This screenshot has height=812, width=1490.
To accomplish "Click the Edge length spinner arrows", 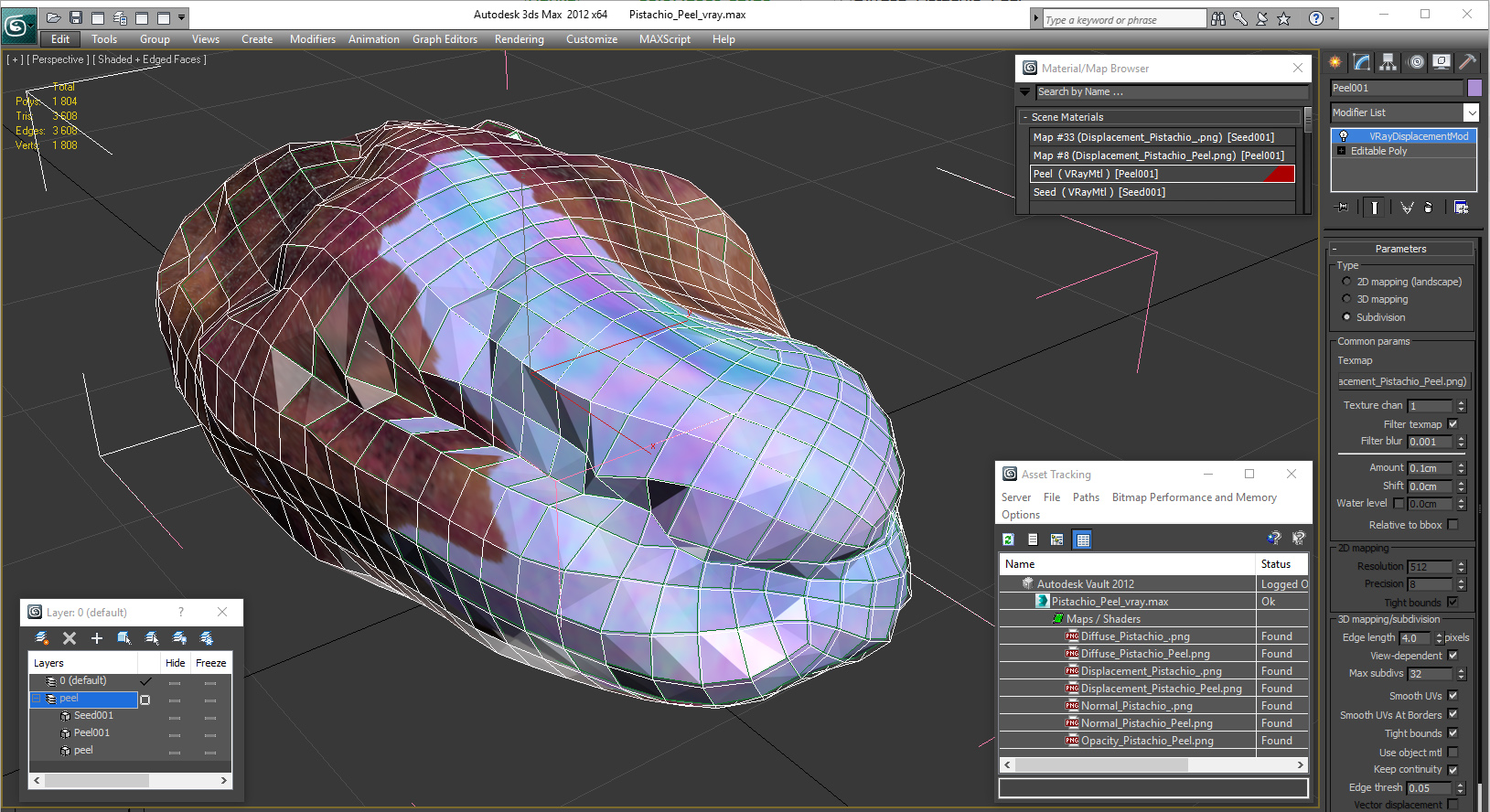I will [x=1439, y=638].
